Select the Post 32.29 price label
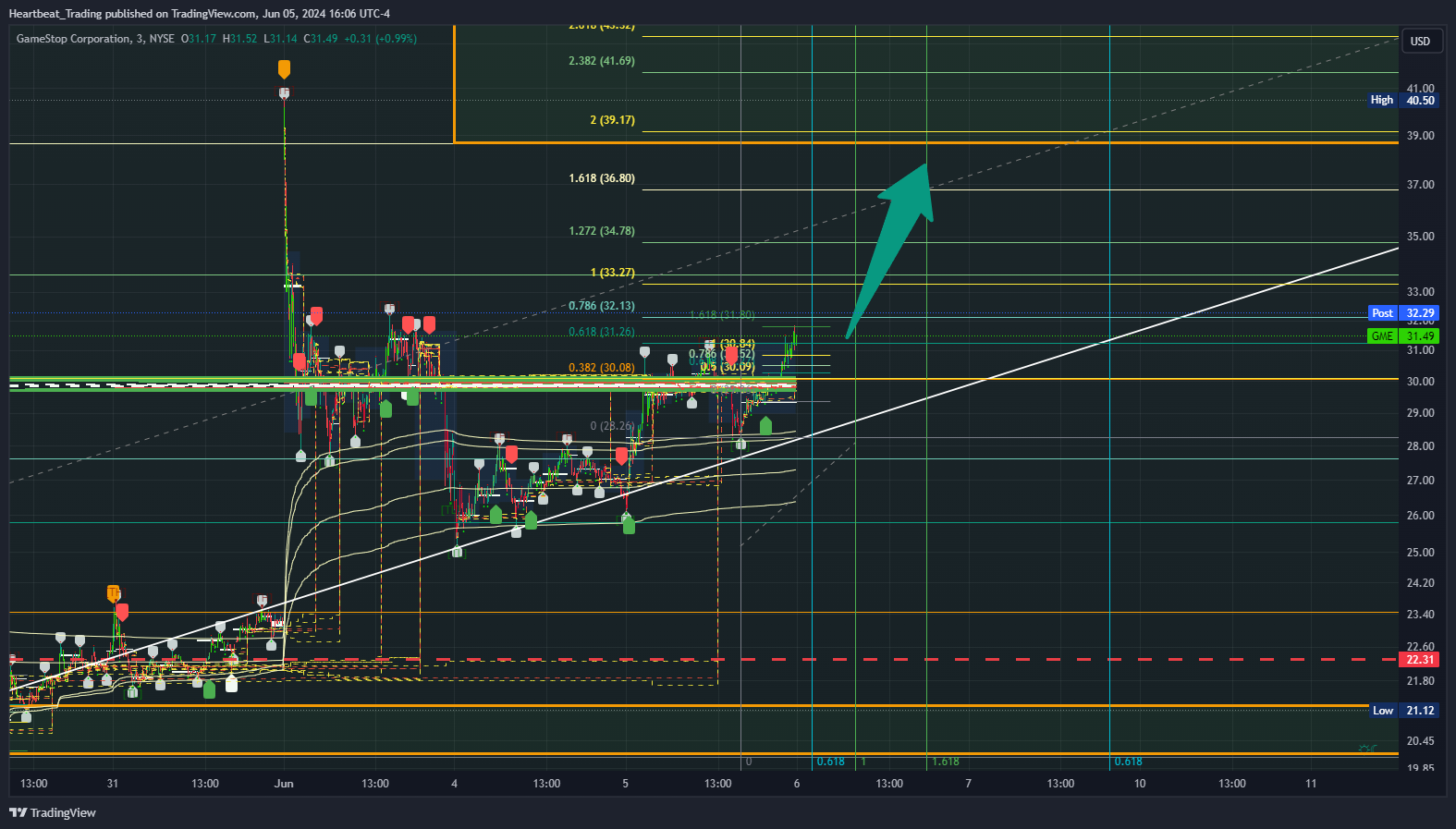This screenshot has height=829, width=1456. coord(1403,313)
